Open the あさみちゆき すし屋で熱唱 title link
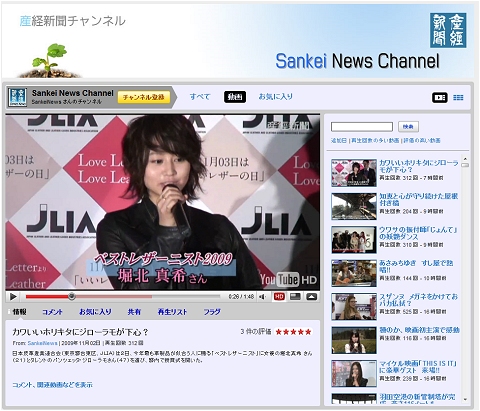 (x=416, y=266)
